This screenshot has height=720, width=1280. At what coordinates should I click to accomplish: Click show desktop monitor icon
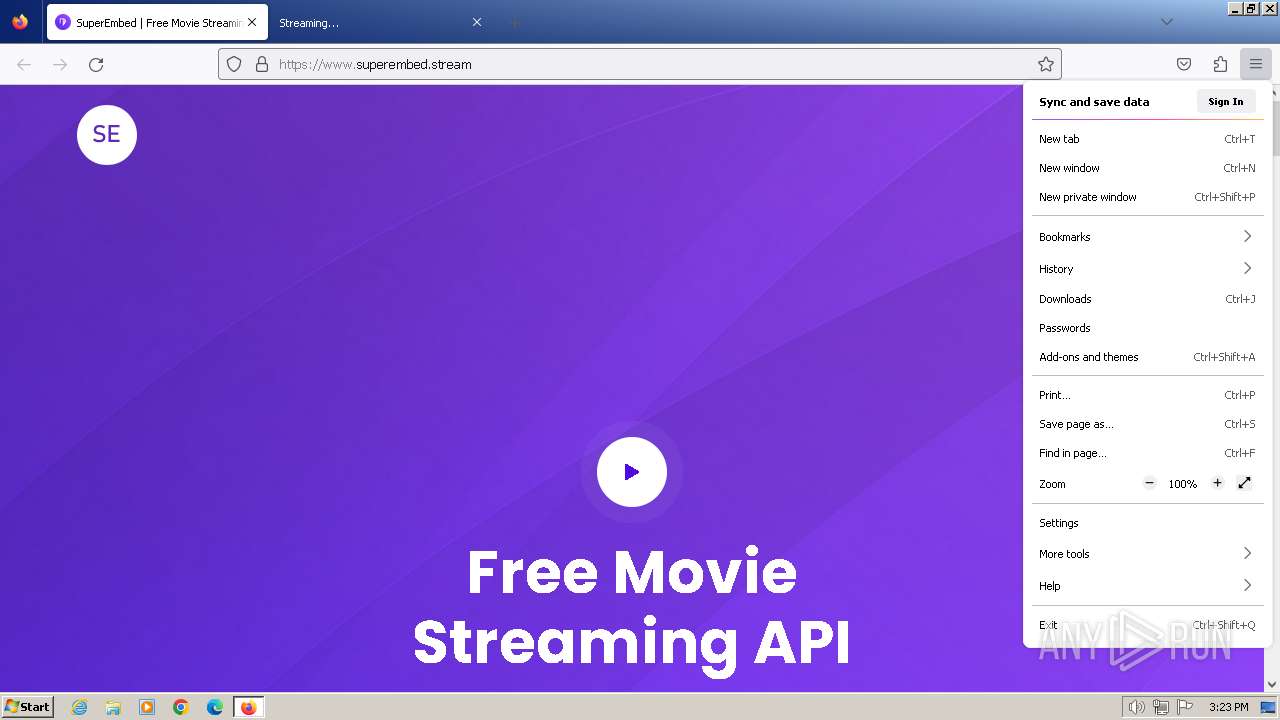(x=1268, y=707)
